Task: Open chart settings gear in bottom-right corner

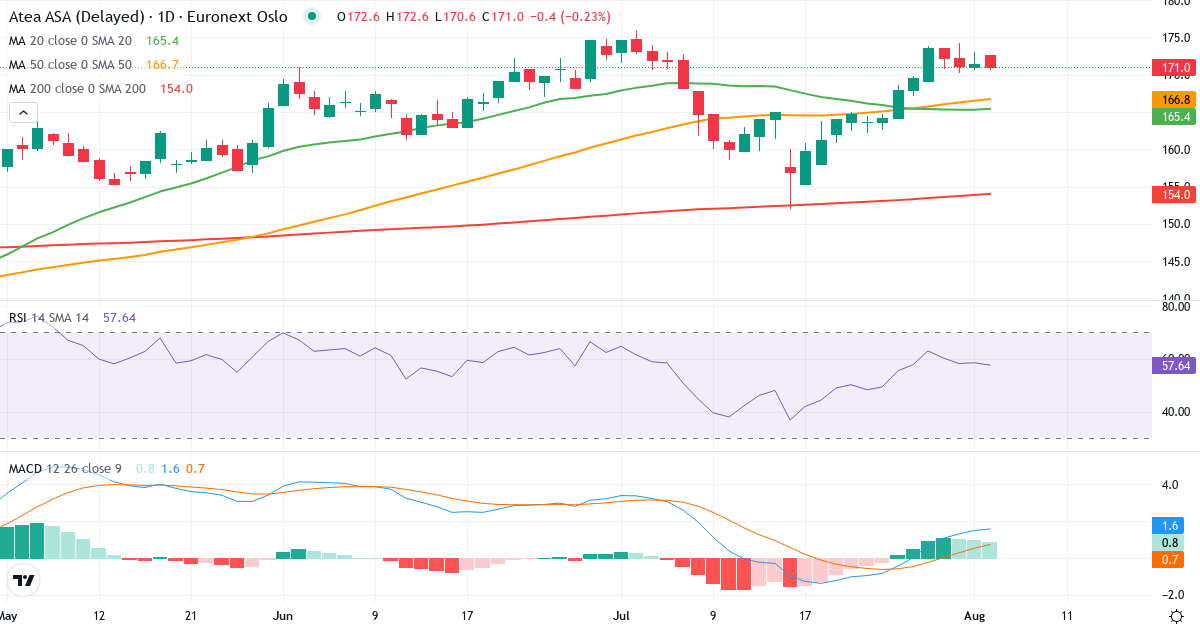Action: (x=1176, y=616)
